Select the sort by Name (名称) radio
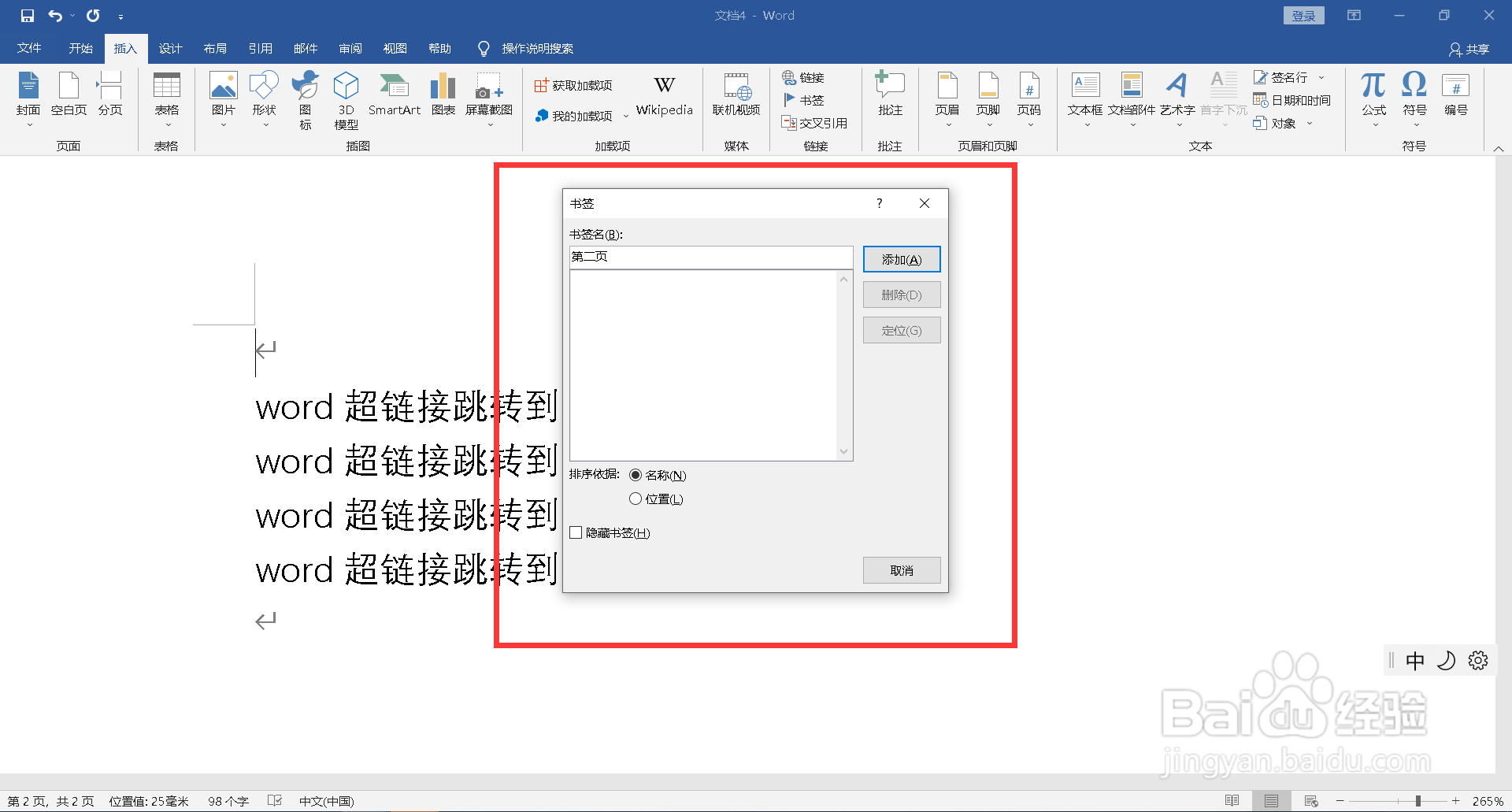The height and width of the screenshot is (812, 1512). click(x=636, y=475)
